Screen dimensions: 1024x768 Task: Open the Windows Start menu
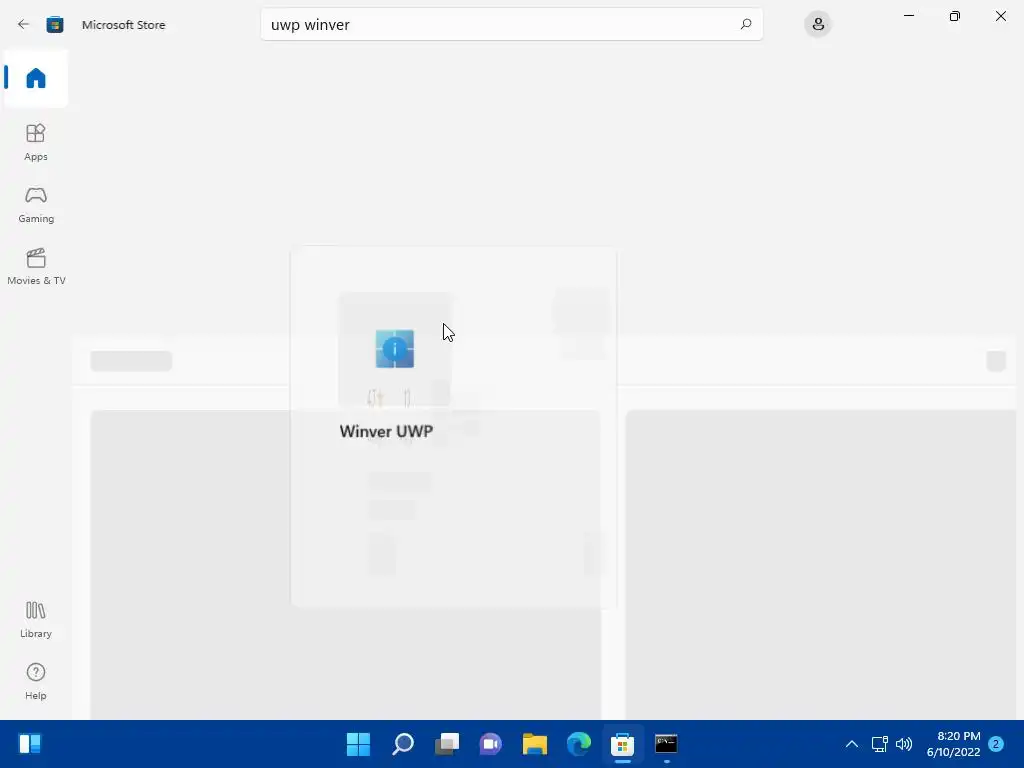pos(359,744)
